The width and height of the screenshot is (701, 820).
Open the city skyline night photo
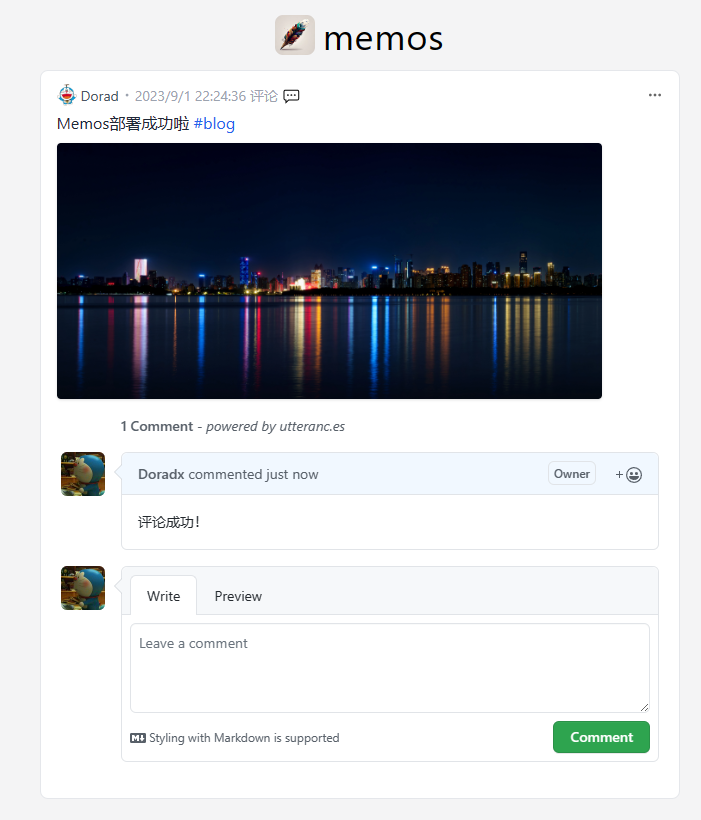(x=330, y=271)
